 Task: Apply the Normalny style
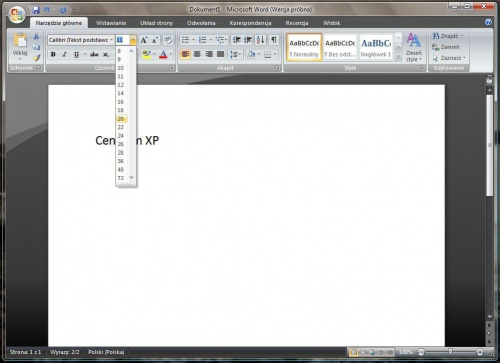pyautogui.click(x=304, y=47)
